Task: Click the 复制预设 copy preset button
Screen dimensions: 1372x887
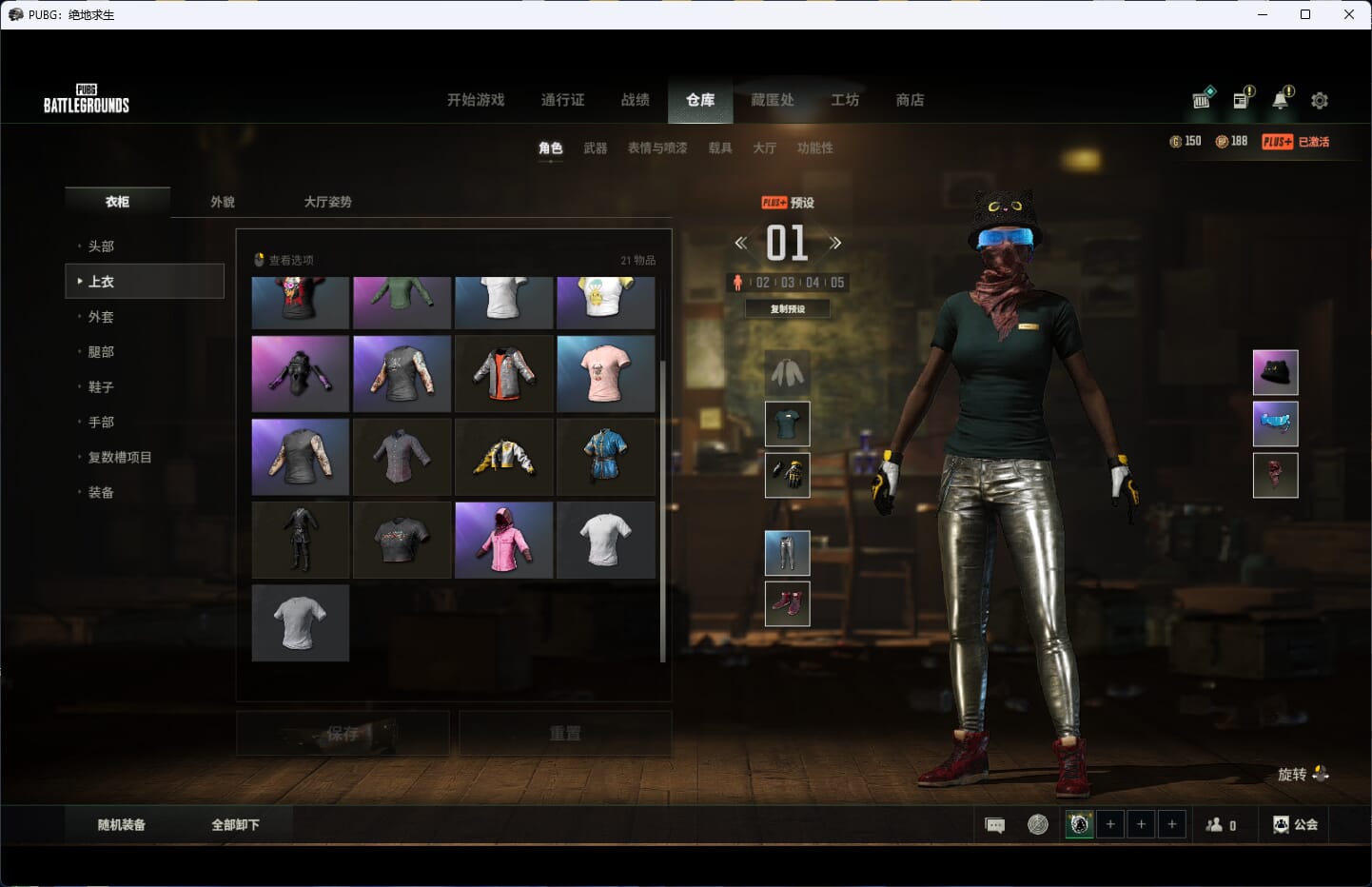Action: 788,308
